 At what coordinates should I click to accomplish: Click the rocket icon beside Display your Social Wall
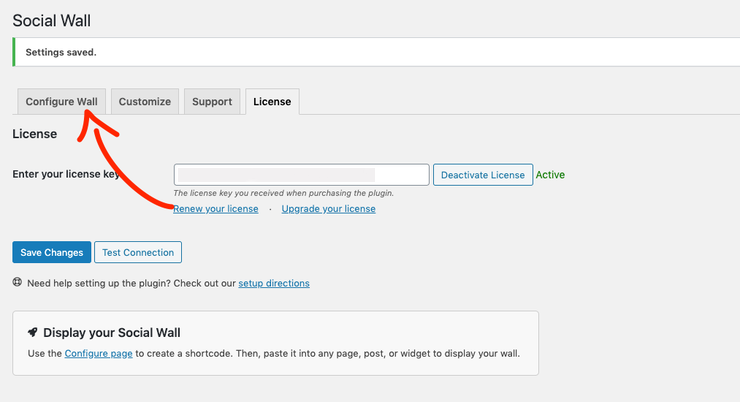point(33,332)
